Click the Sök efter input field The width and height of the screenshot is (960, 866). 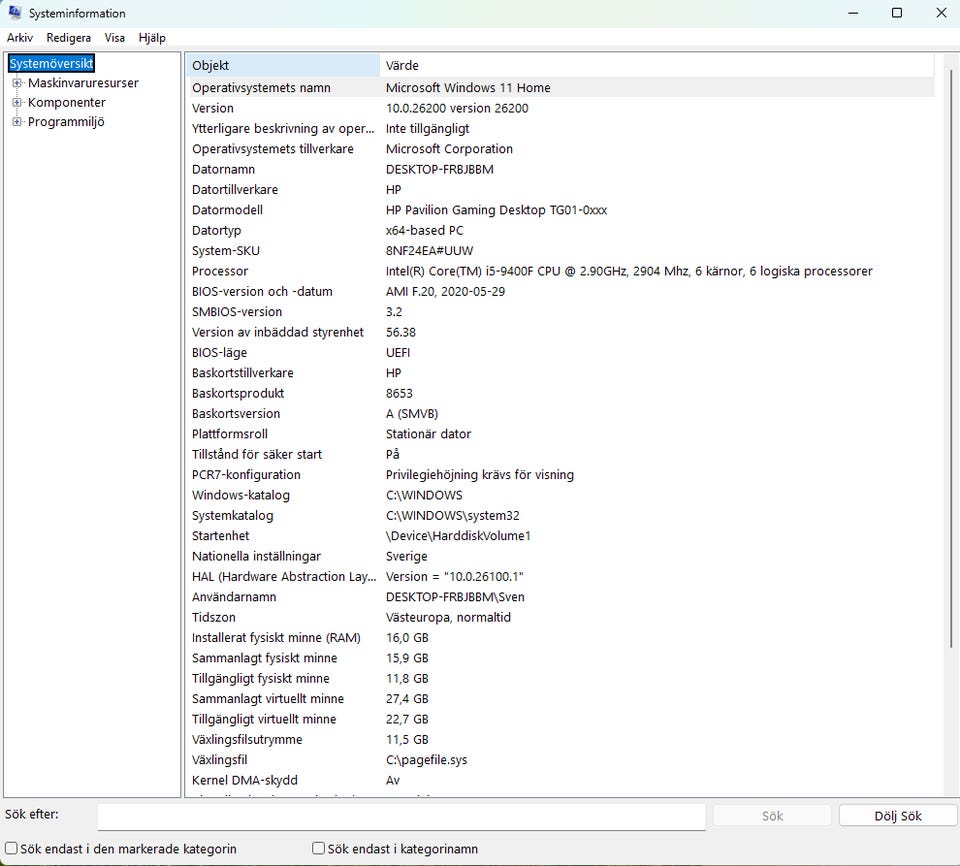pos(401,816)
